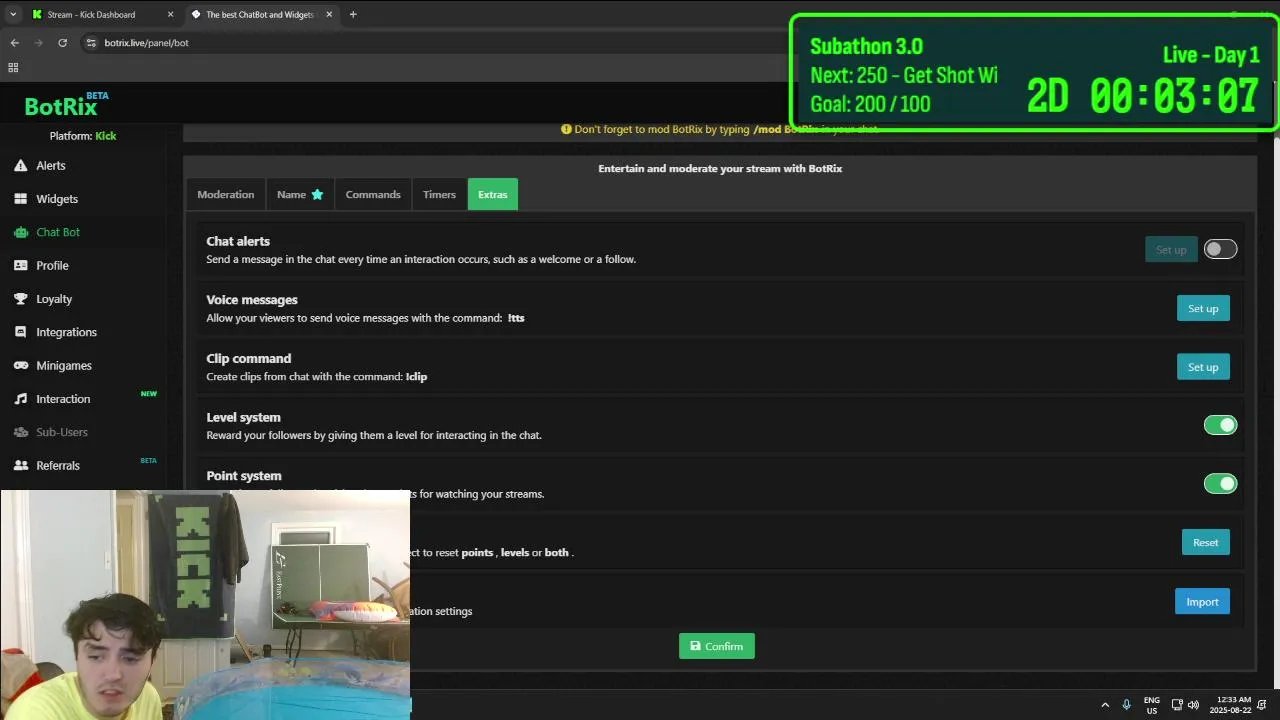Open Widgets icon in sidebar
The width and height of the screenshot is (1280, 720).
pyautogui.click(x=20, y=199)
